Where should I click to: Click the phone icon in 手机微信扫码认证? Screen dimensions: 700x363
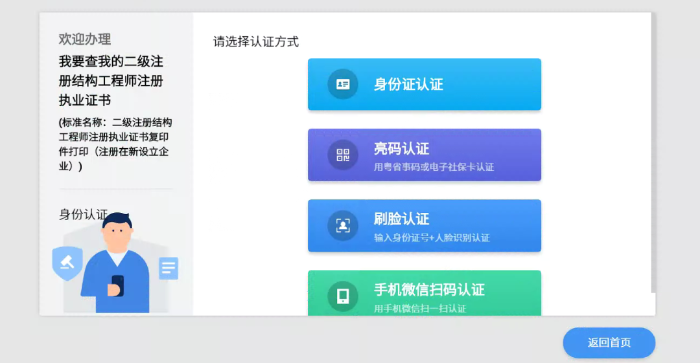343,296
